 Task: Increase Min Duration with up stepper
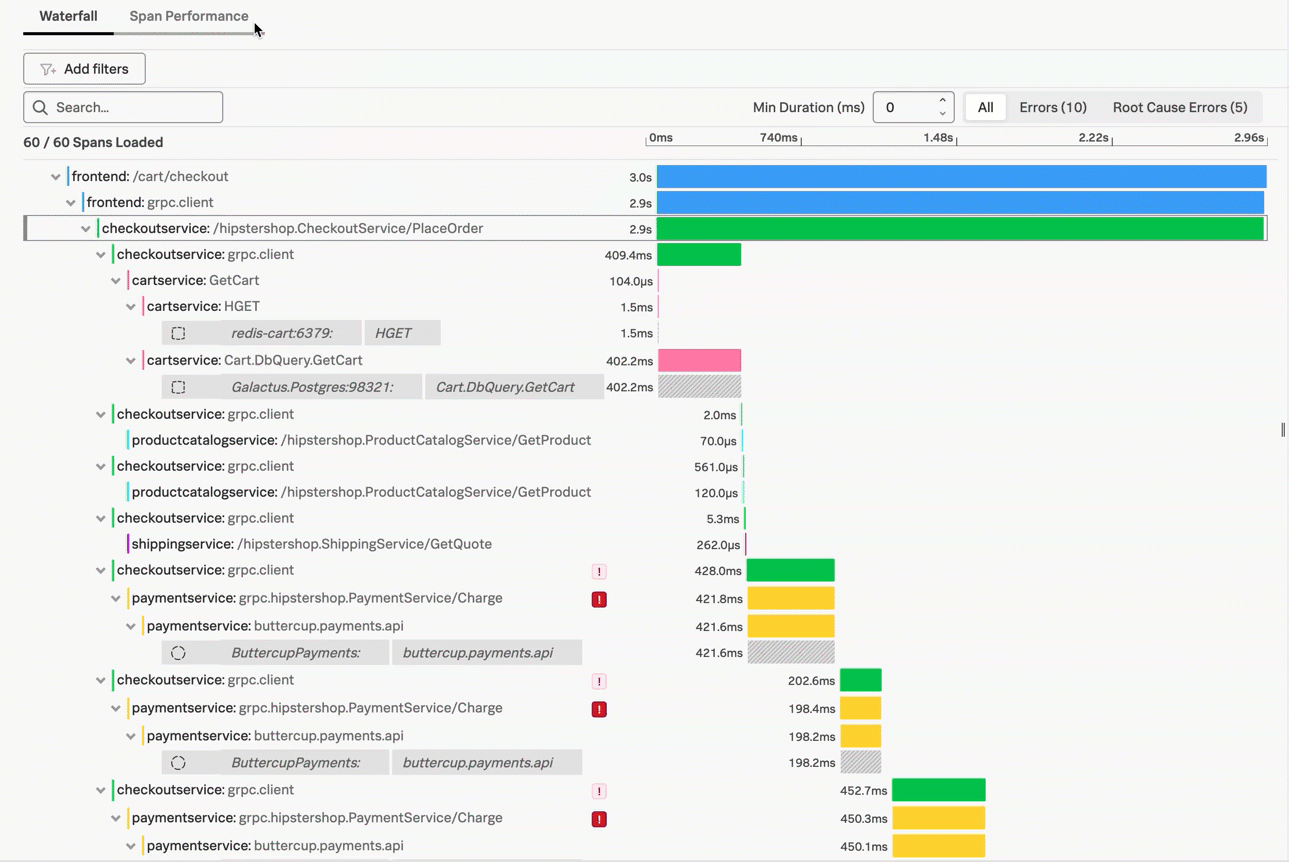click(x=942, y=101)
